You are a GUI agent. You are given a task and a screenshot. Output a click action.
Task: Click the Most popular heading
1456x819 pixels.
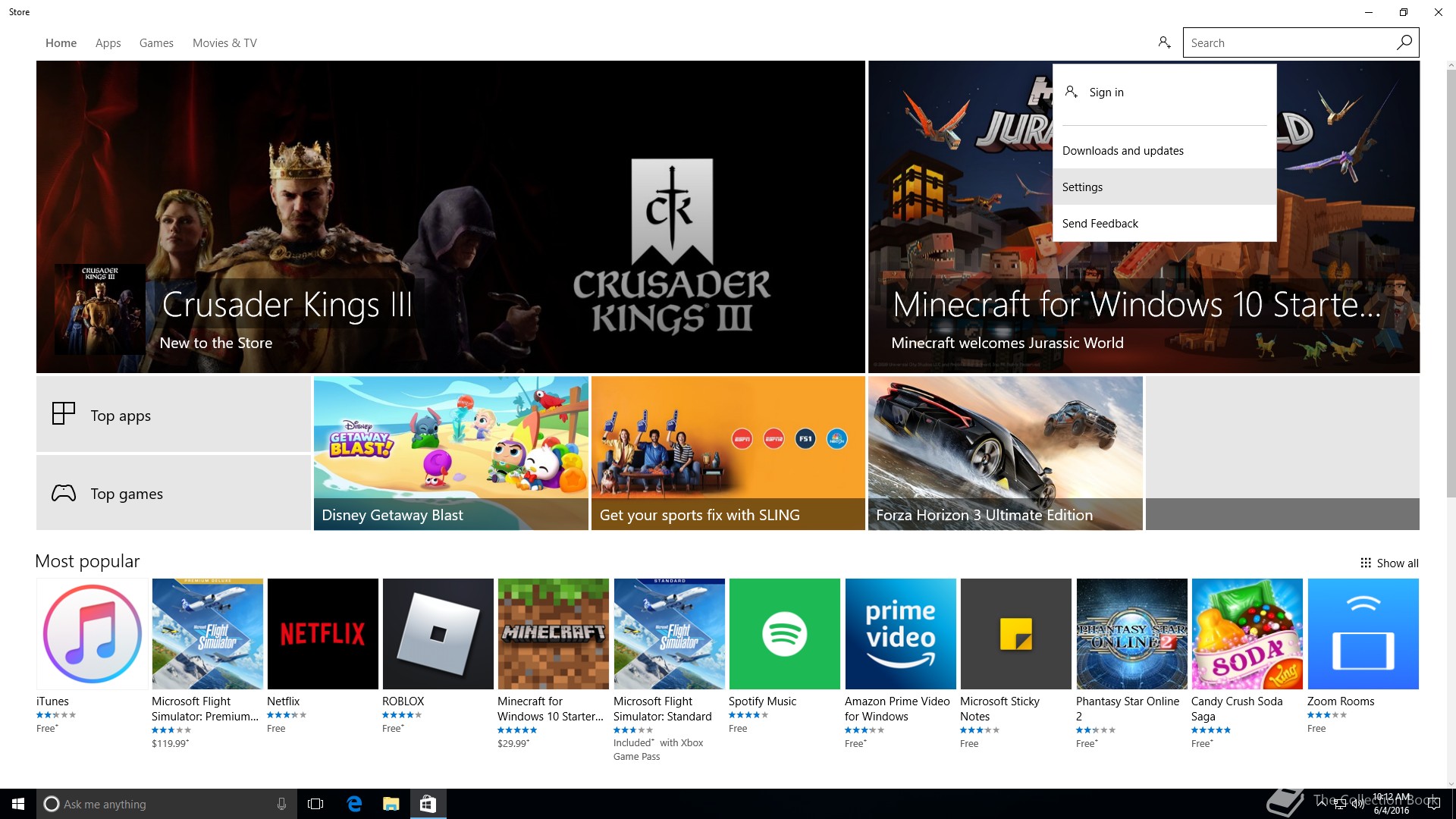[x=87, y=561]
